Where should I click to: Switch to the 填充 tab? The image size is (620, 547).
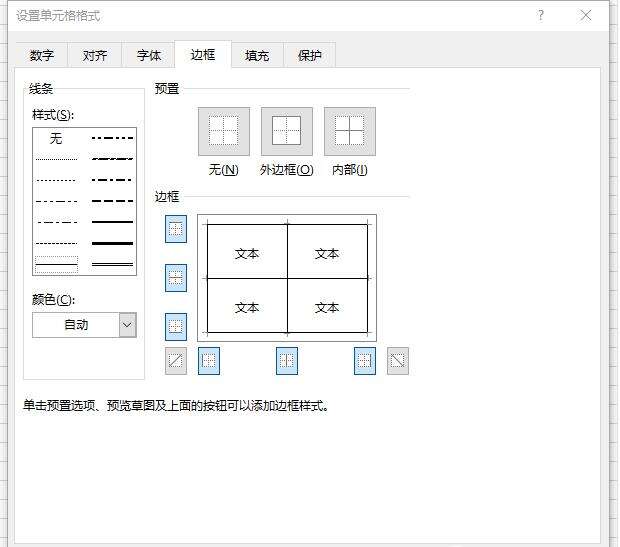click(257, 55)
